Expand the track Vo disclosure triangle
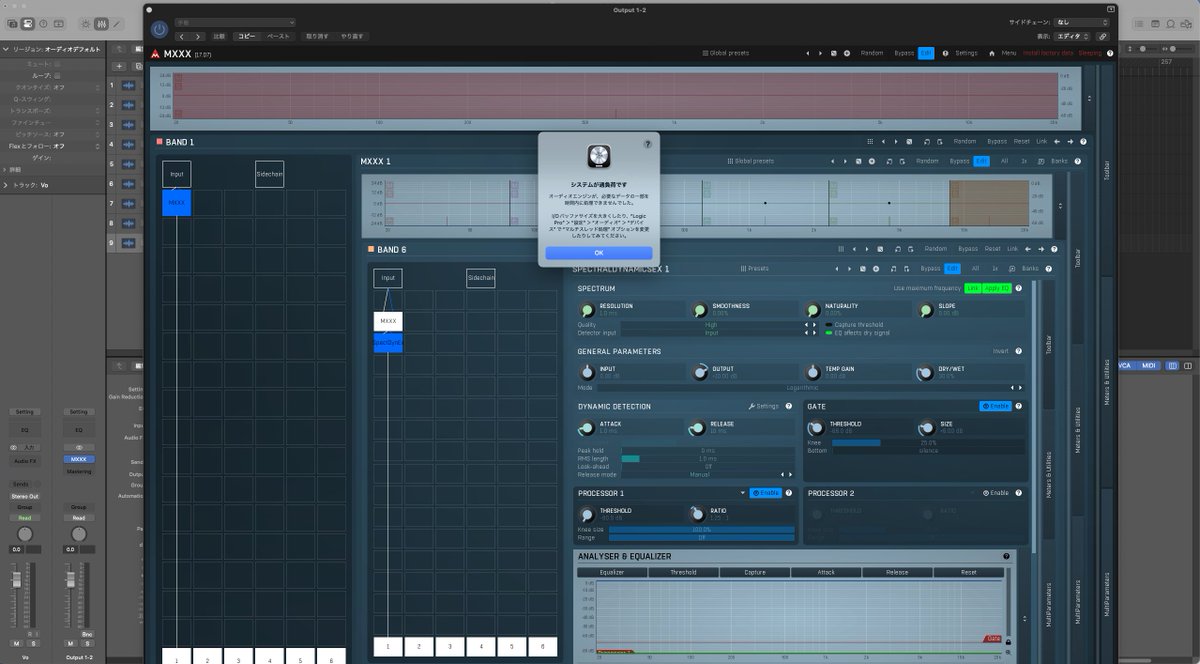 coord(6,185)
